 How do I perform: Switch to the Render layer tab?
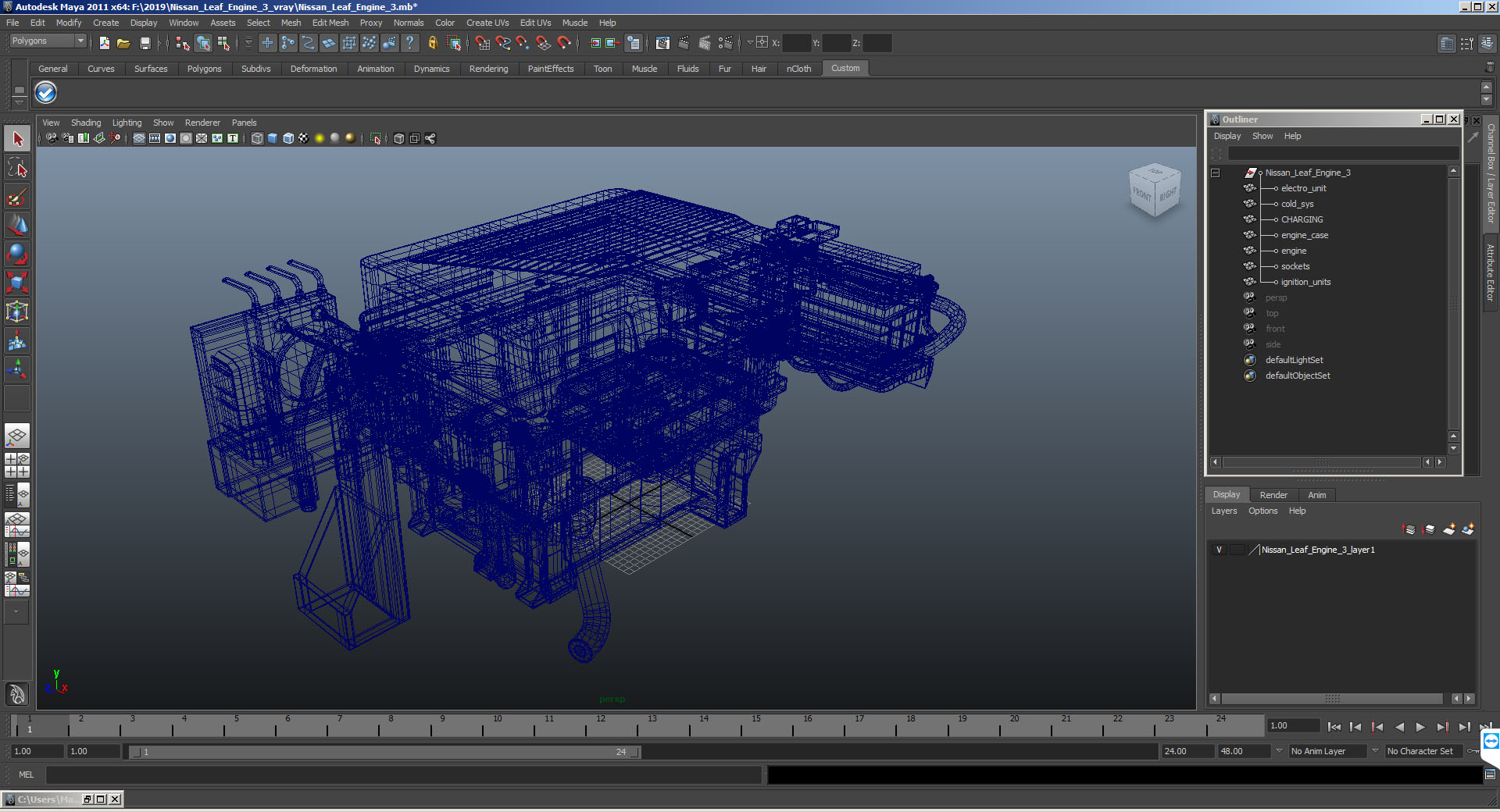(x=1273, y=495)
